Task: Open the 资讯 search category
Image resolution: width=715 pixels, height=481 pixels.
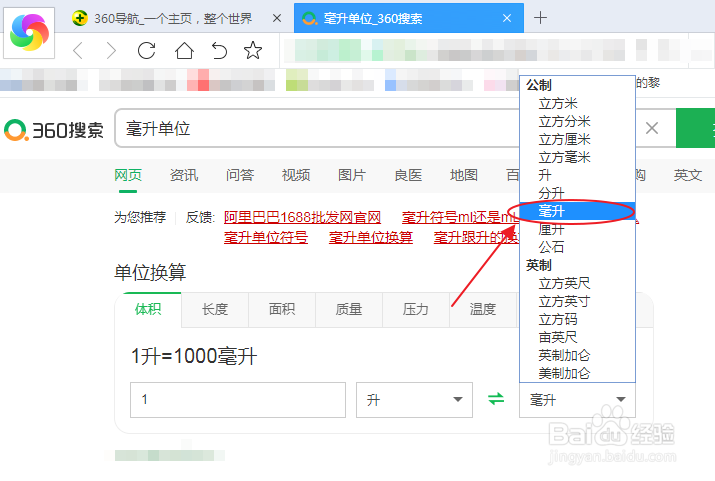Action: [184, 175]
